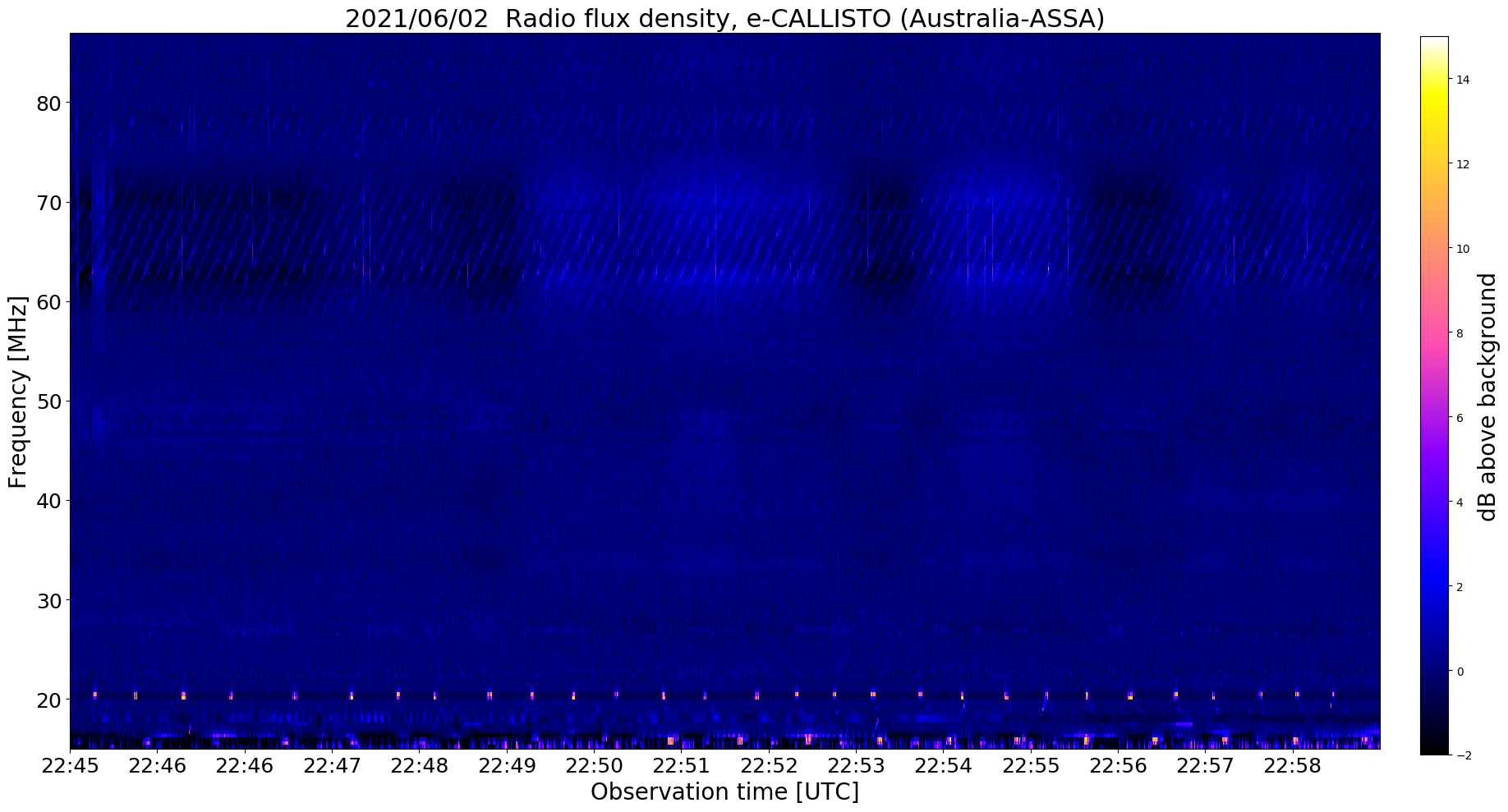This screenshot has width=1508, height=812.
Task: Click the 22:49 time tick label
Action: pyautogui.click(x=507, y=767)
